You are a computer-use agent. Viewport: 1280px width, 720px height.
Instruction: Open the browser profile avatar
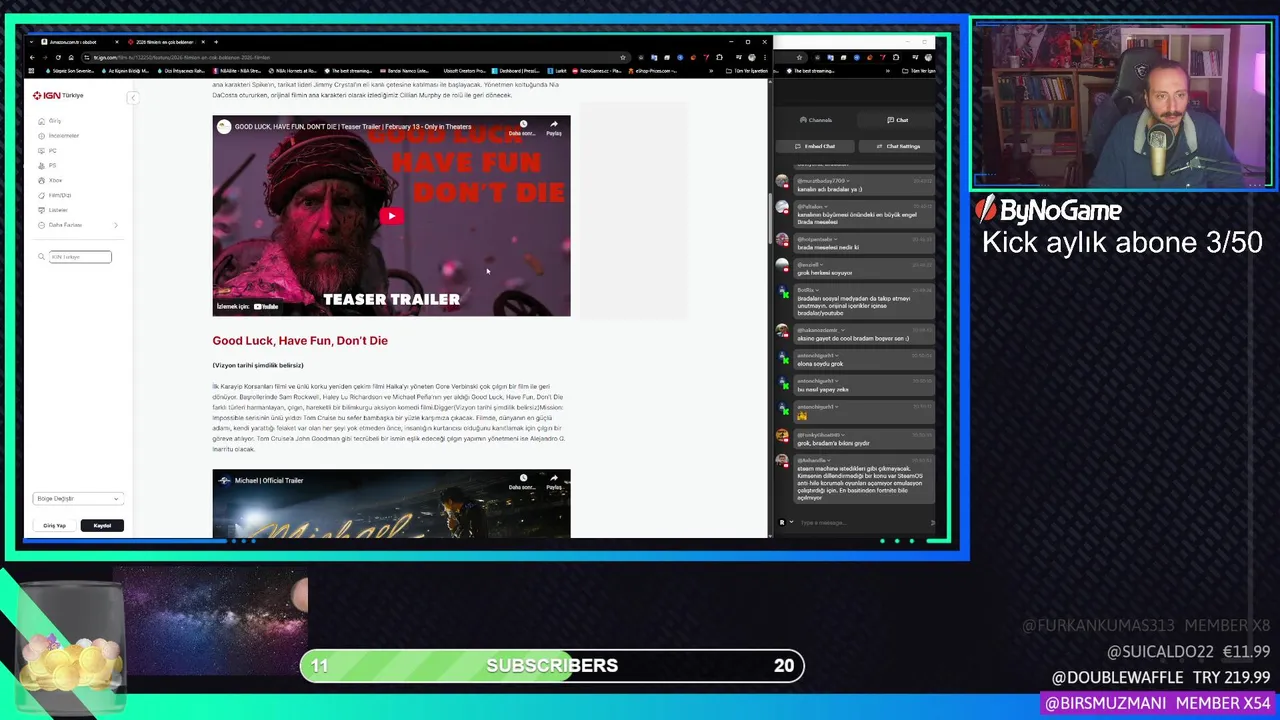coord(752,57)
